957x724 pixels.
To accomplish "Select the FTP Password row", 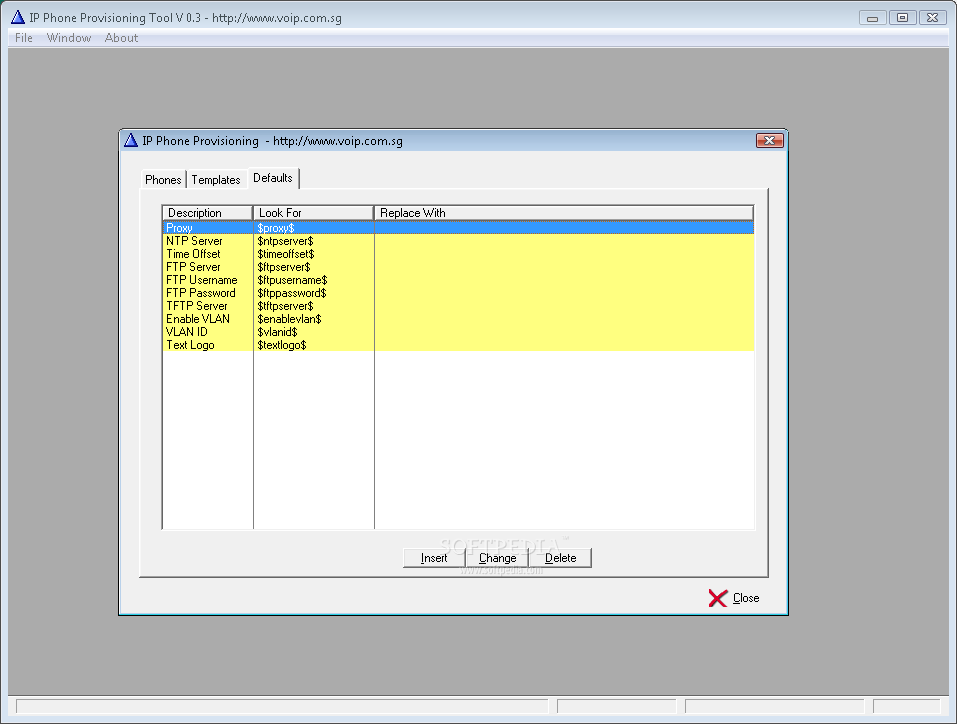I will [x=458, y=293].
